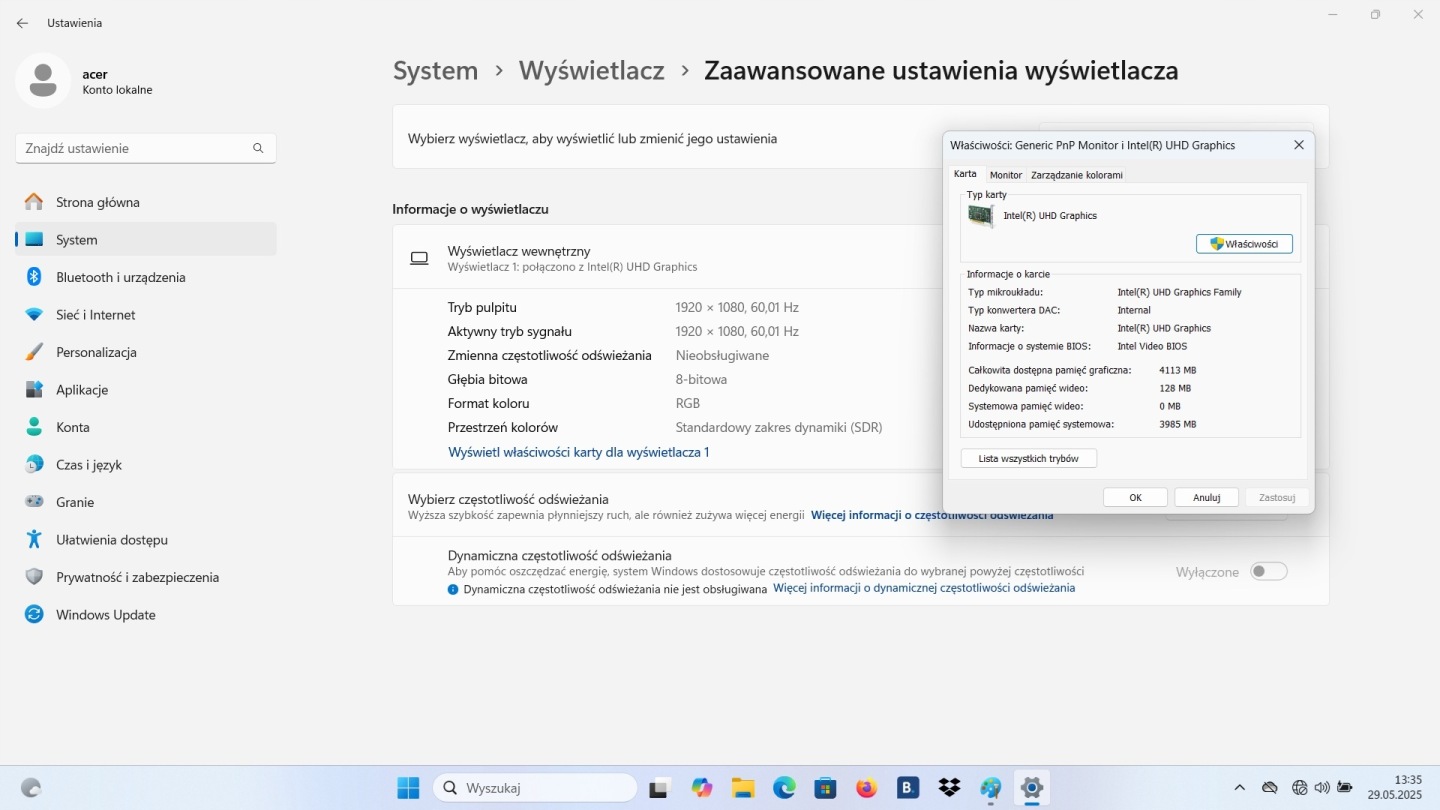1440x810 pixels.
Task: Open Wyświetl właściwości karty dla wyświetlacza 1
Action: 578,452
